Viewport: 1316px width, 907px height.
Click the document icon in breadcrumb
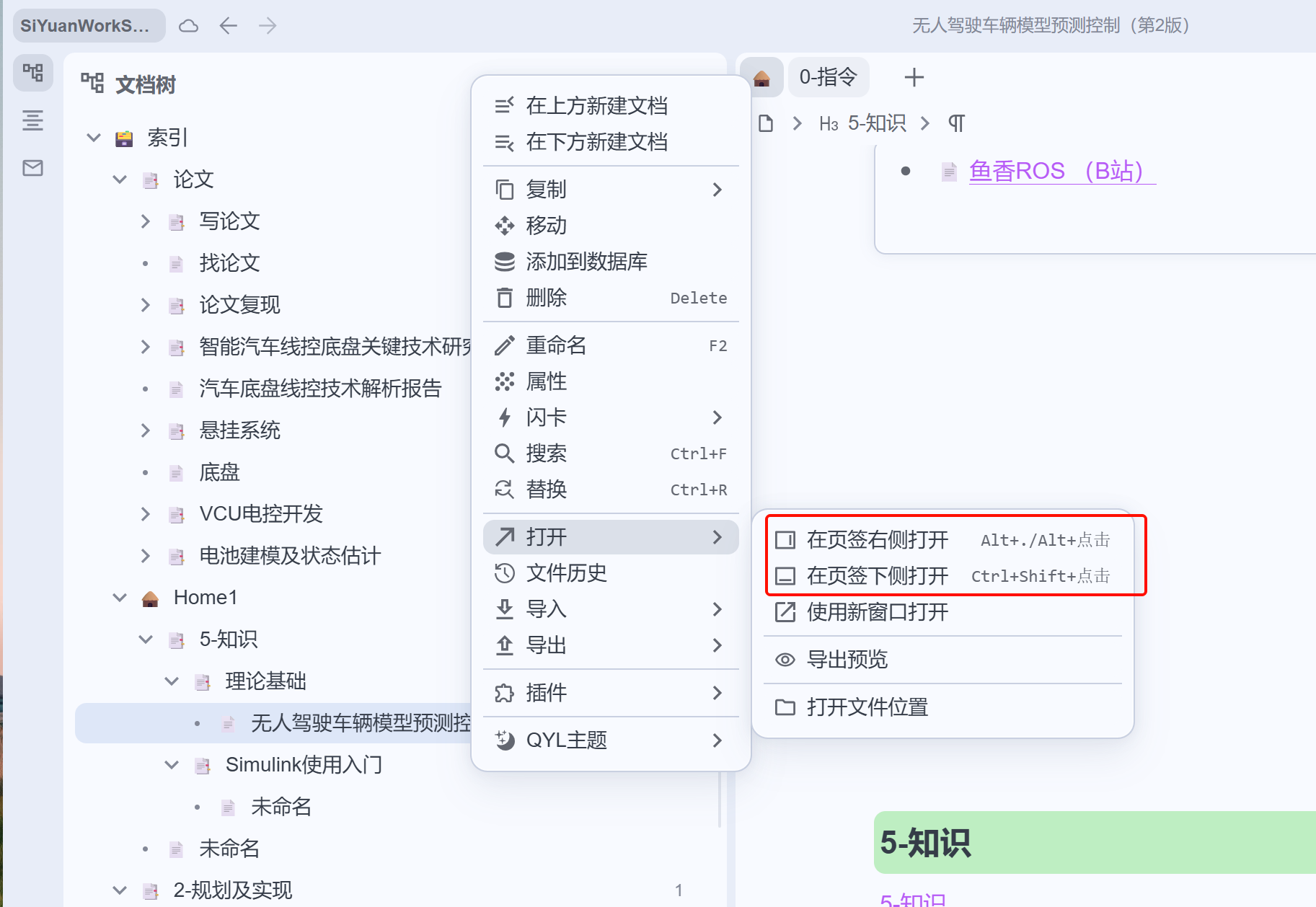[766, 123]
